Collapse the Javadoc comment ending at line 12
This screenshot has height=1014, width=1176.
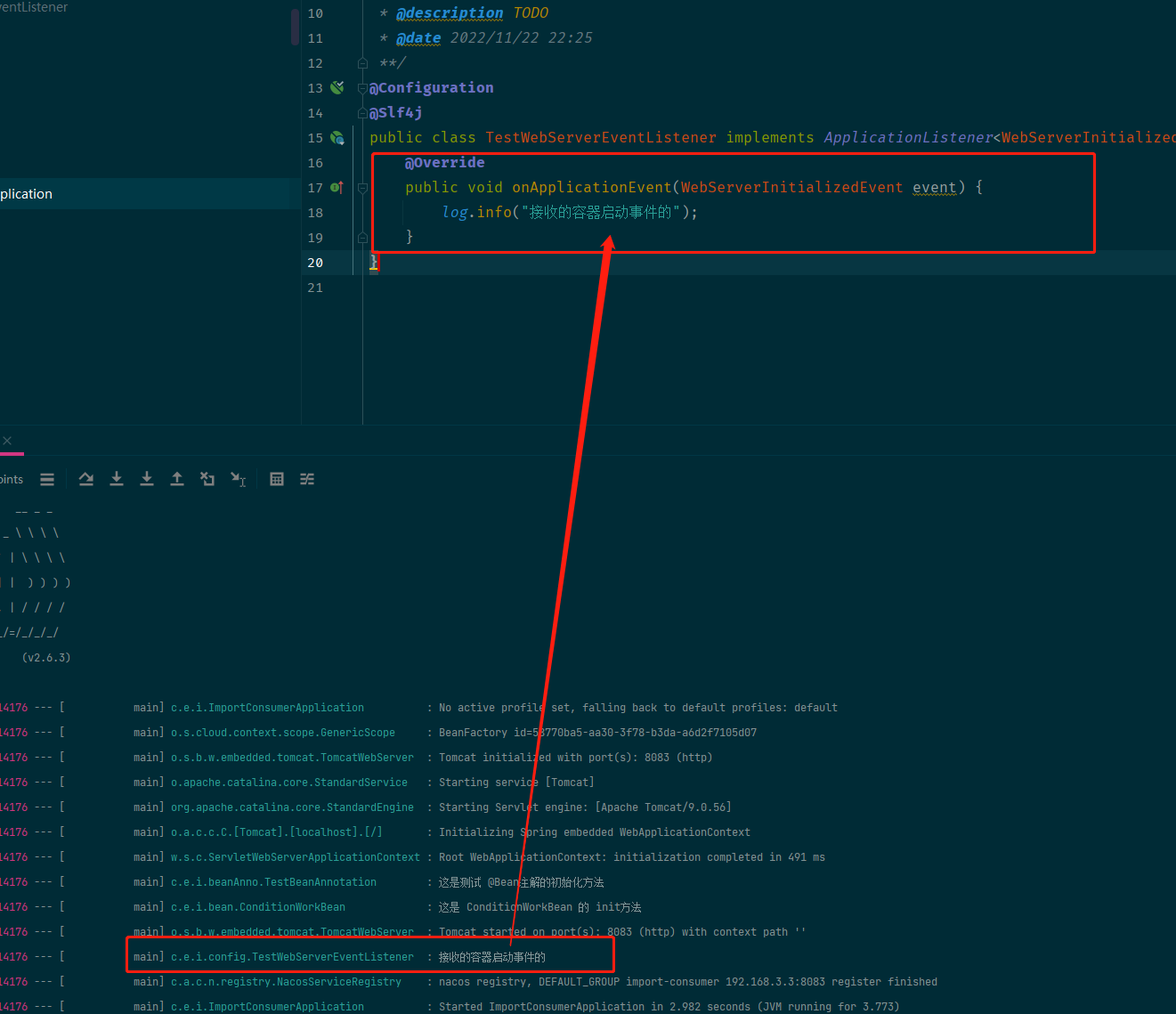point(362,63)
